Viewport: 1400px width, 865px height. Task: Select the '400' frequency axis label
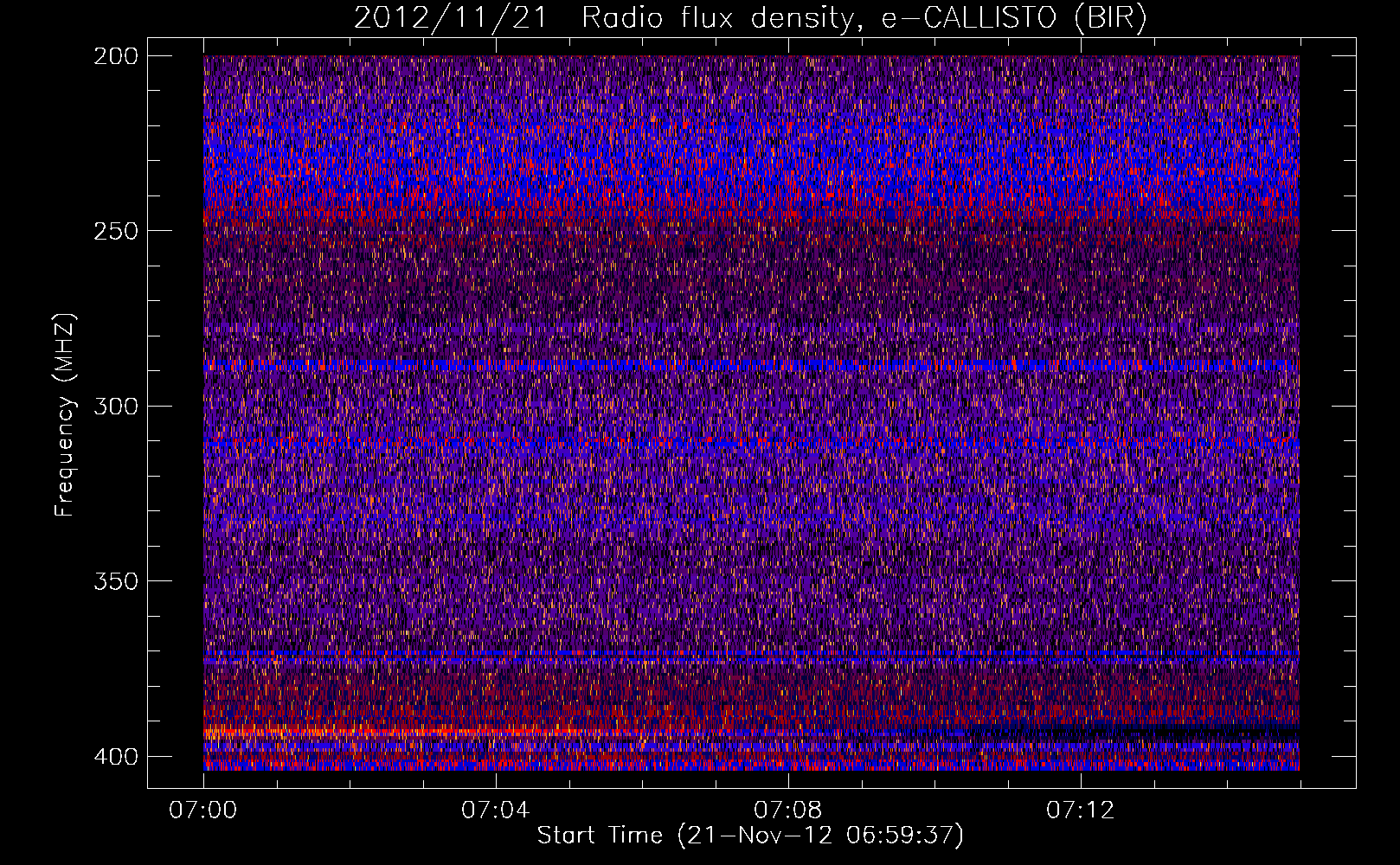116,756
